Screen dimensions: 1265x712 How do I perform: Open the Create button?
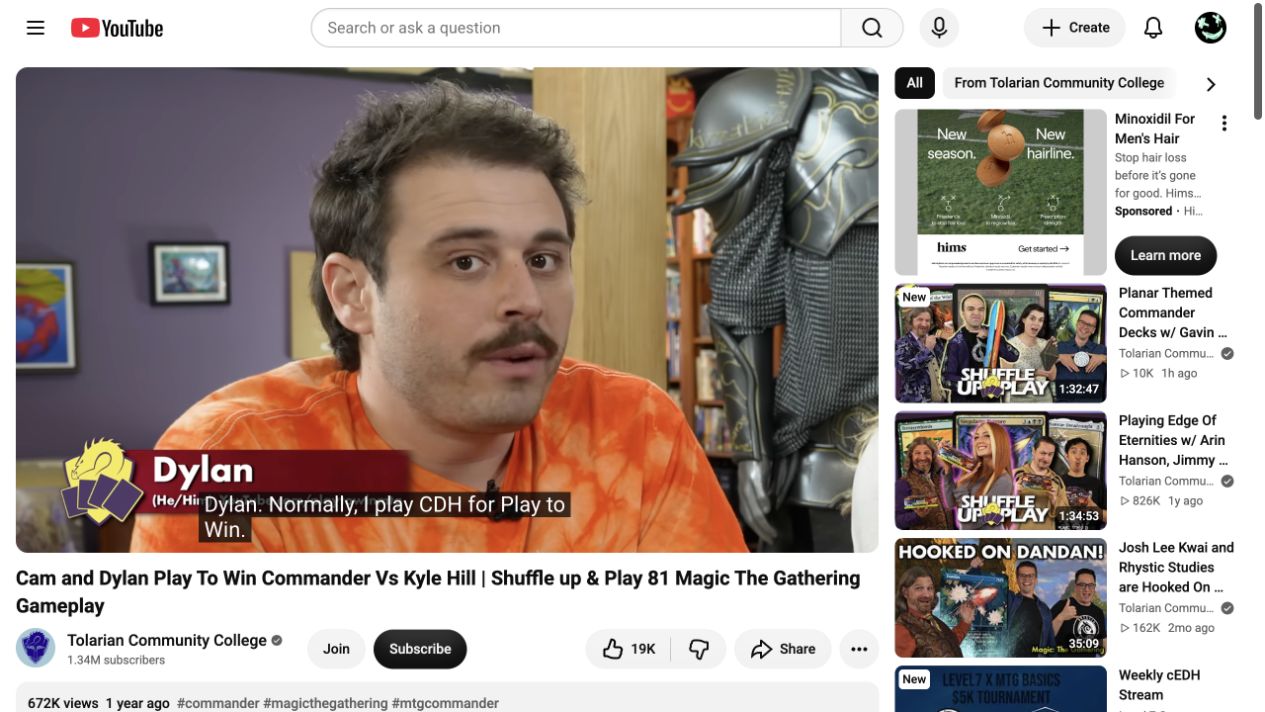pos(1075,28)
